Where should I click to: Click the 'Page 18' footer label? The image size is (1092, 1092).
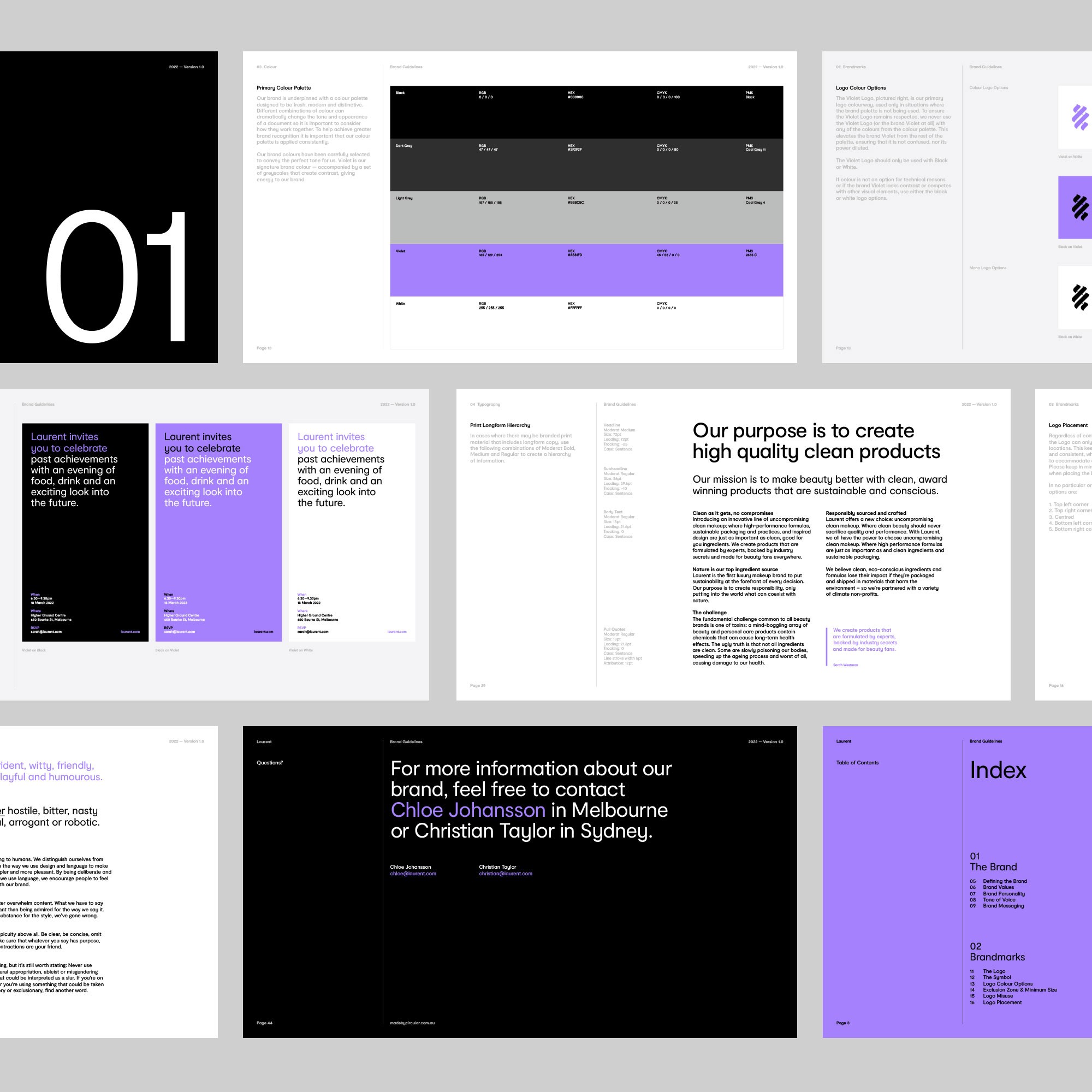tap(264, 348)
